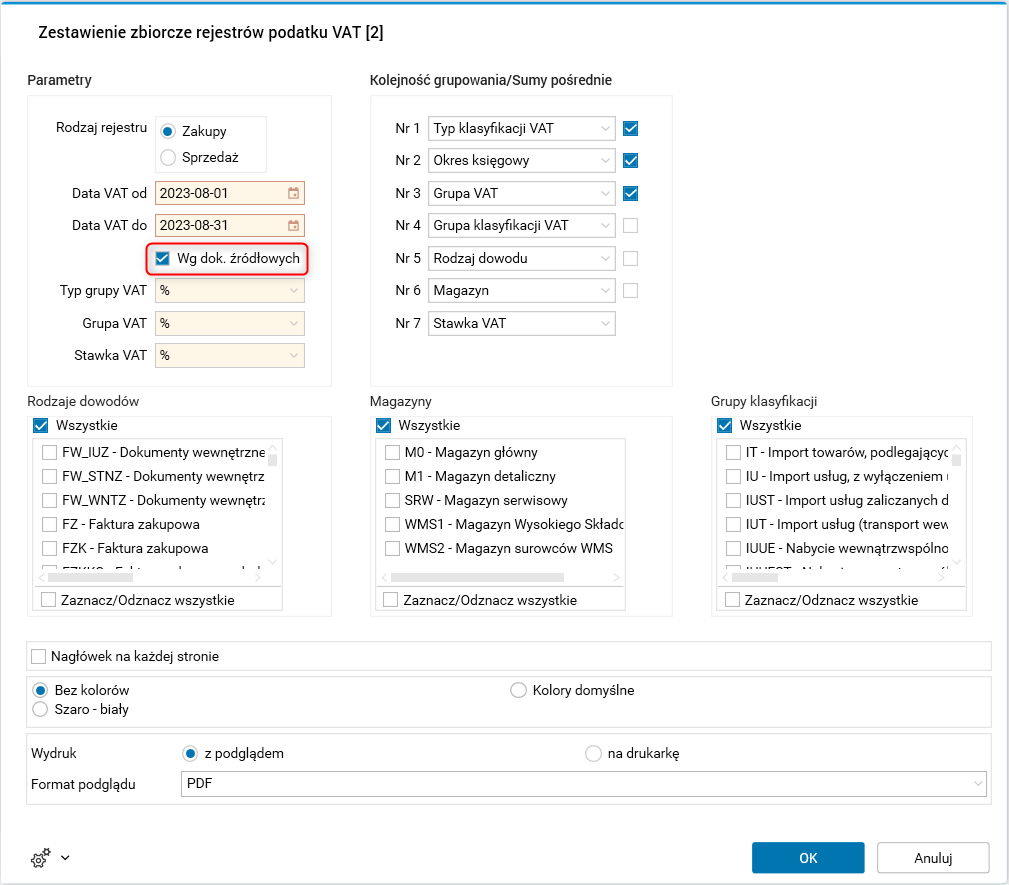Check FZ - Faktura zakupowa

pyautogui.click(x=49, y=524)
